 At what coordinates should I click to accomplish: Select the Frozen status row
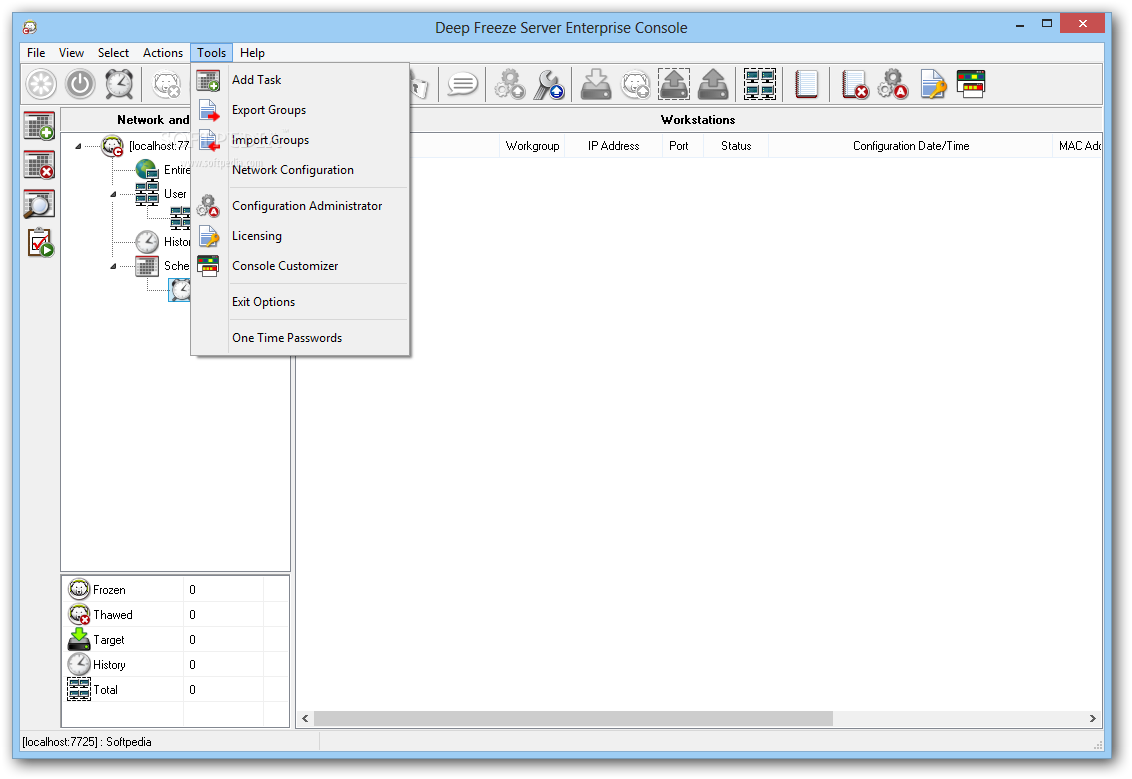tap(175, 590)
